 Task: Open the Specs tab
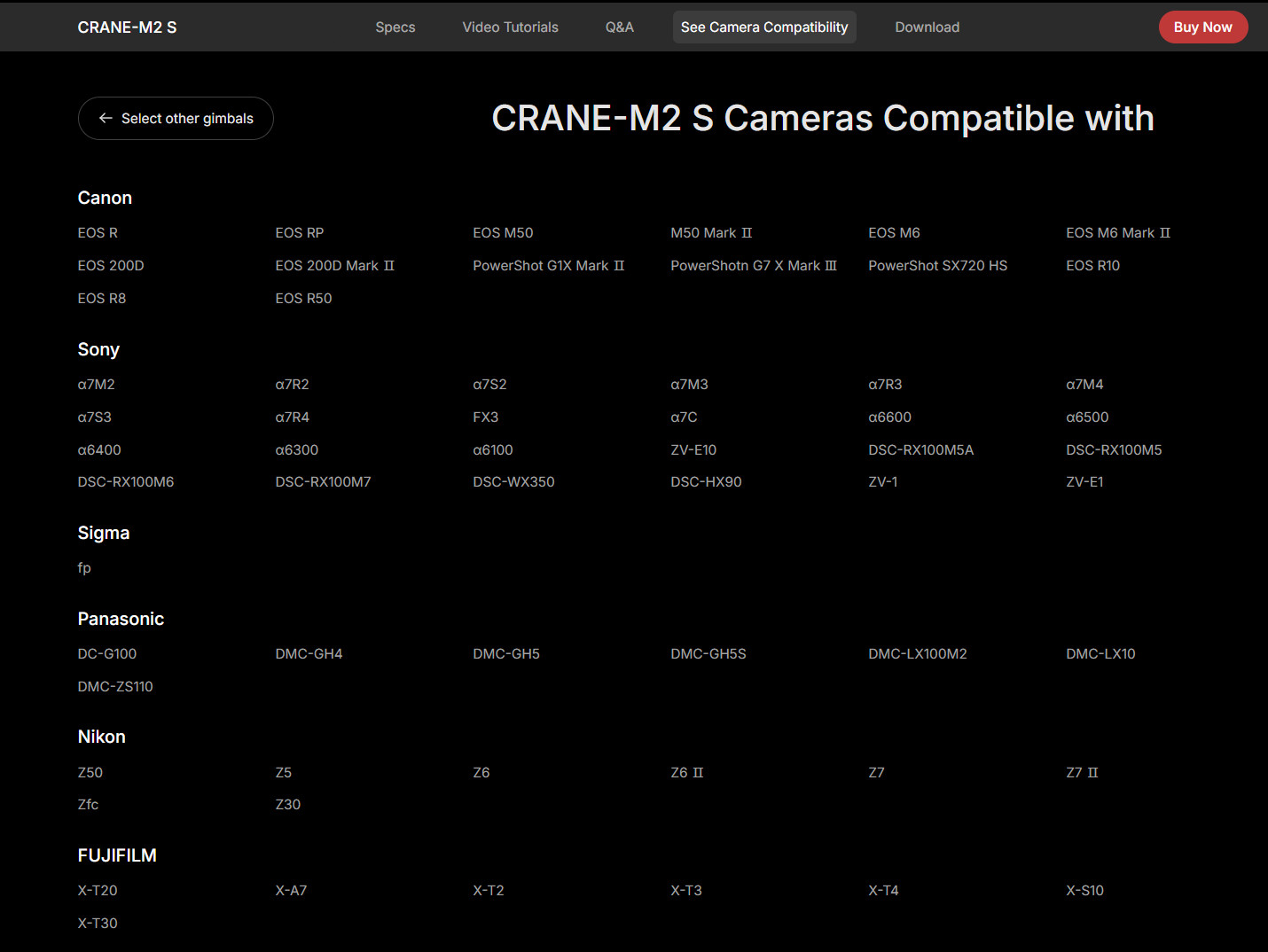tap(395, 27)
